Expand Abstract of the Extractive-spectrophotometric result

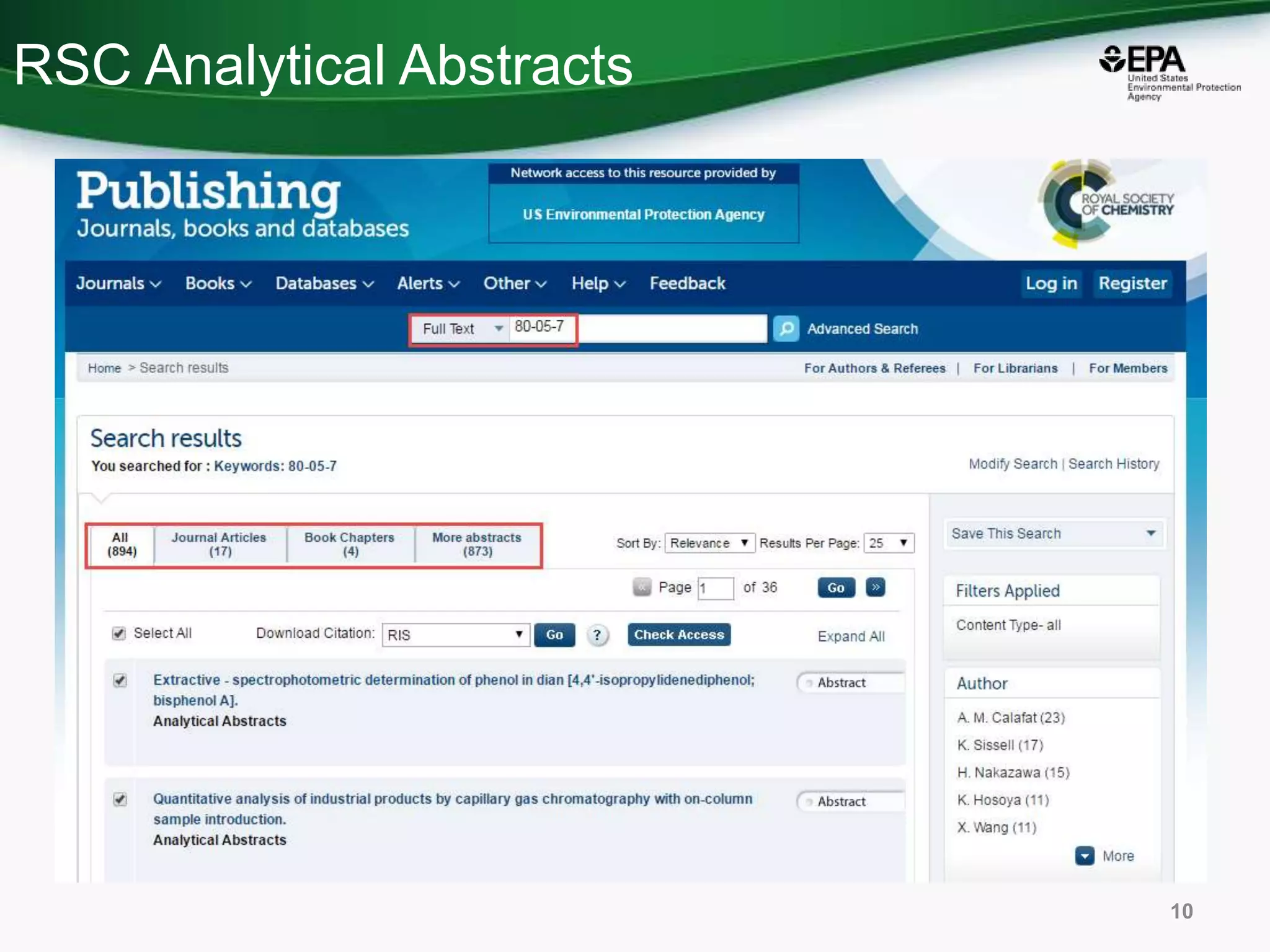(851, 682)
